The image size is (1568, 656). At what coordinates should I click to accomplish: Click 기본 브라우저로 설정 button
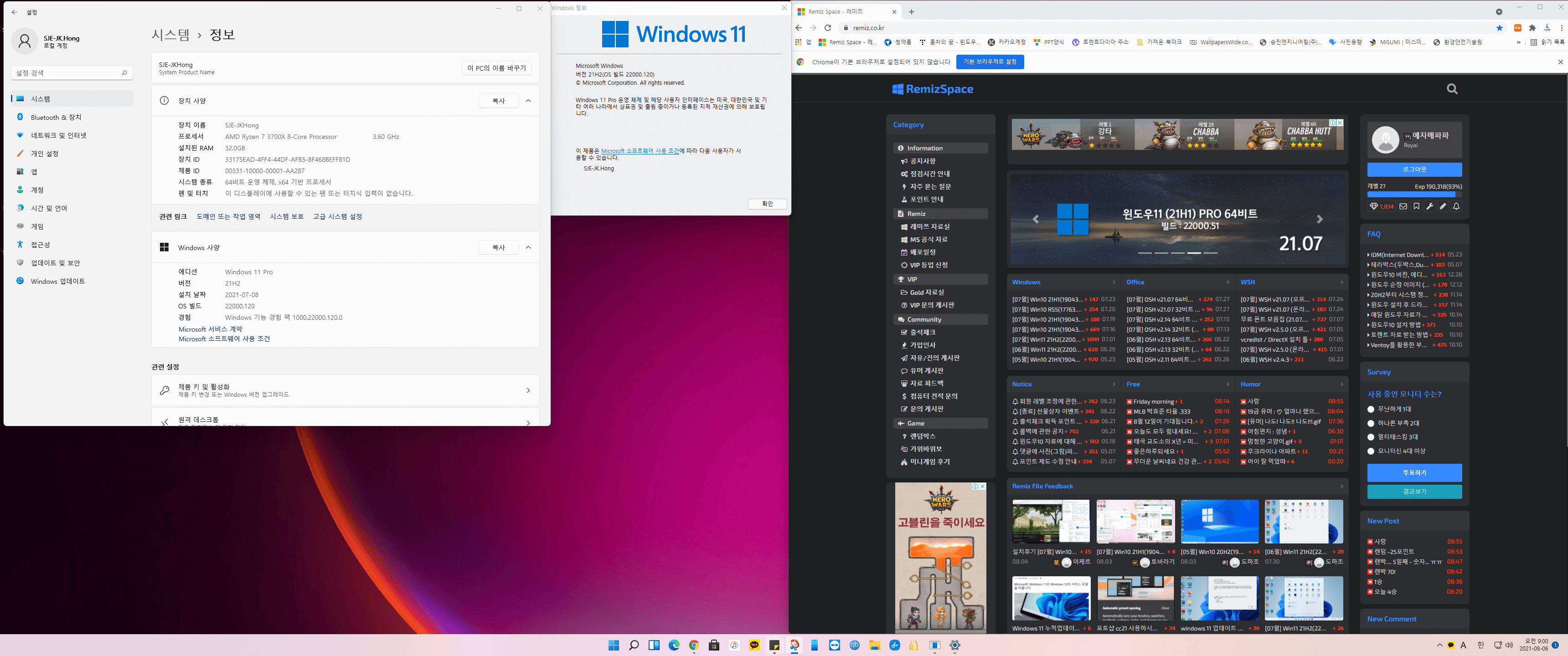990,61
